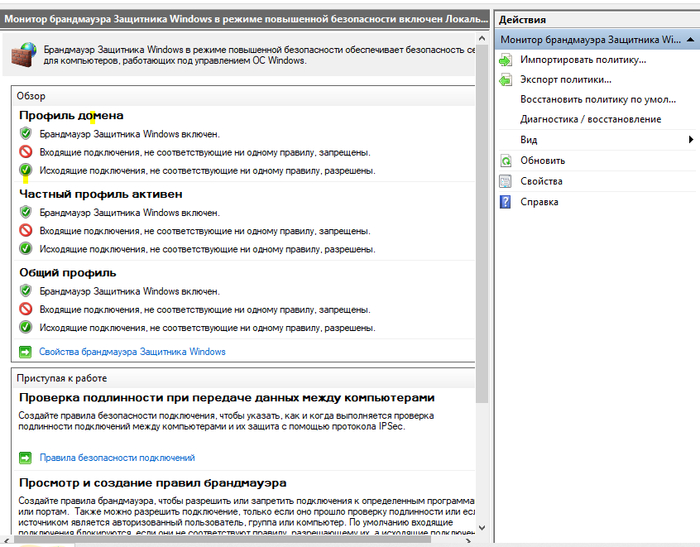The image size is (700, 547).
Task: Click domain profile text Брандмауэр Защитника Windows включен
Action: click(x=129, y=134)
